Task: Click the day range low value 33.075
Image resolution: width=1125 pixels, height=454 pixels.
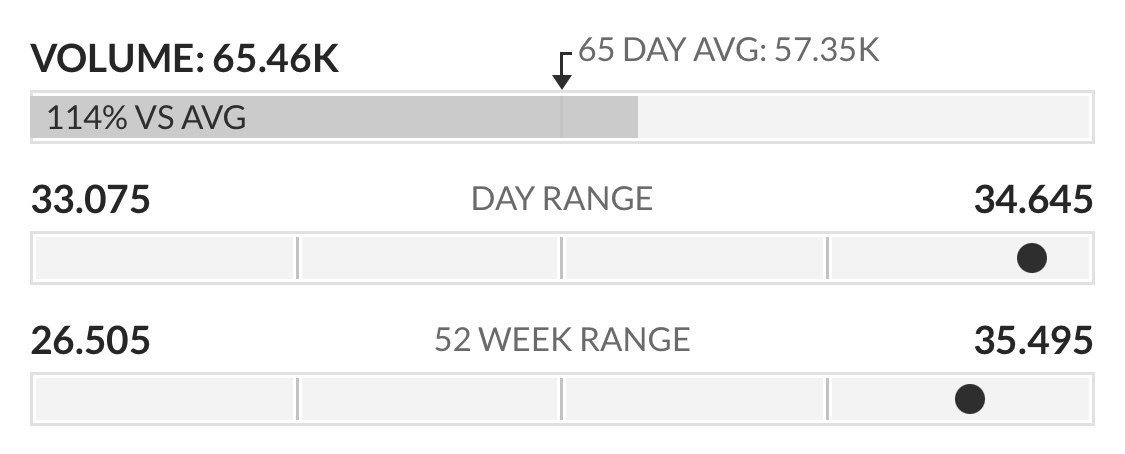Action: pyautogui.click(x=90, y=199)
